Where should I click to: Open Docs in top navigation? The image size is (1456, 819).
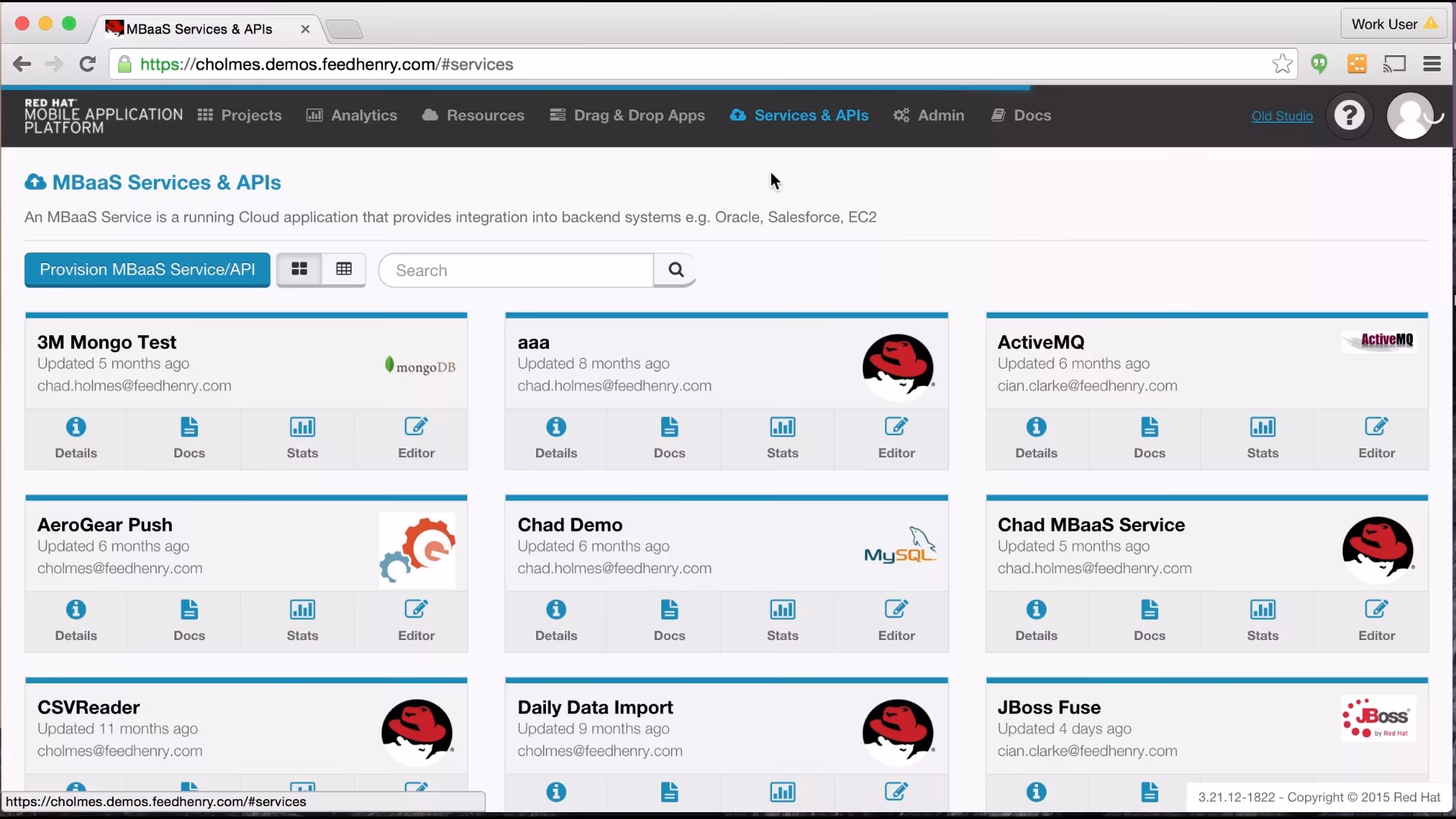(x=1021, y=115)
